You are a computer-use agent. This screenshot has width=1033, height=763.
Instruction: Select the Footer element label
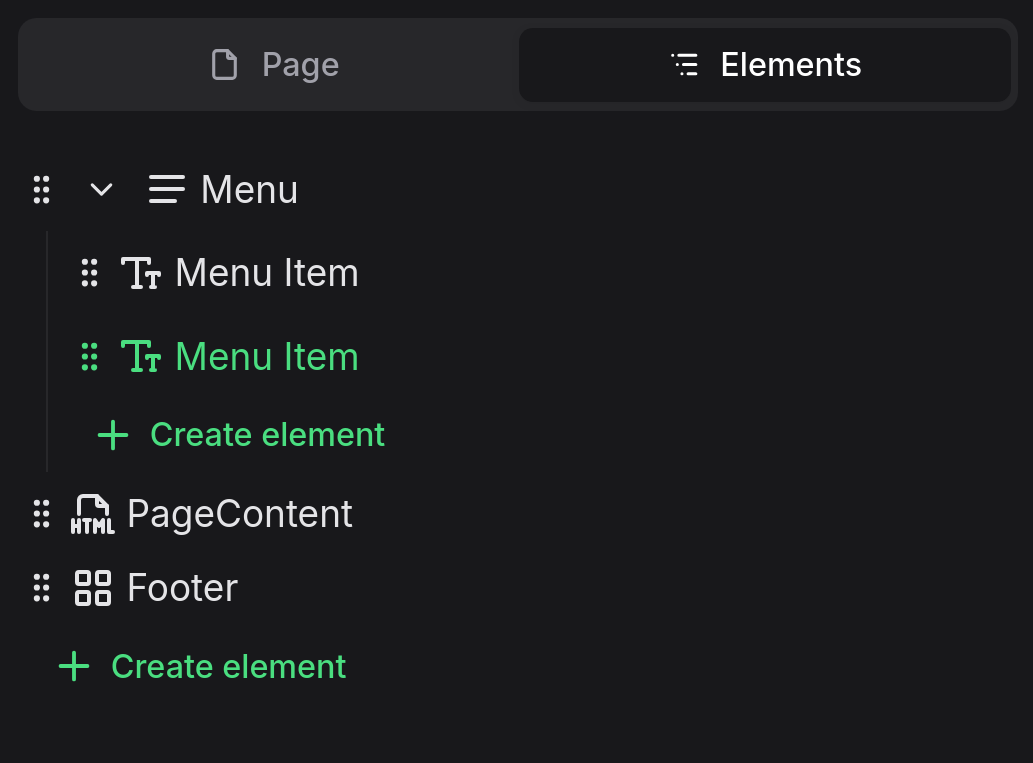pyautogui.click(x=182, y=588)
